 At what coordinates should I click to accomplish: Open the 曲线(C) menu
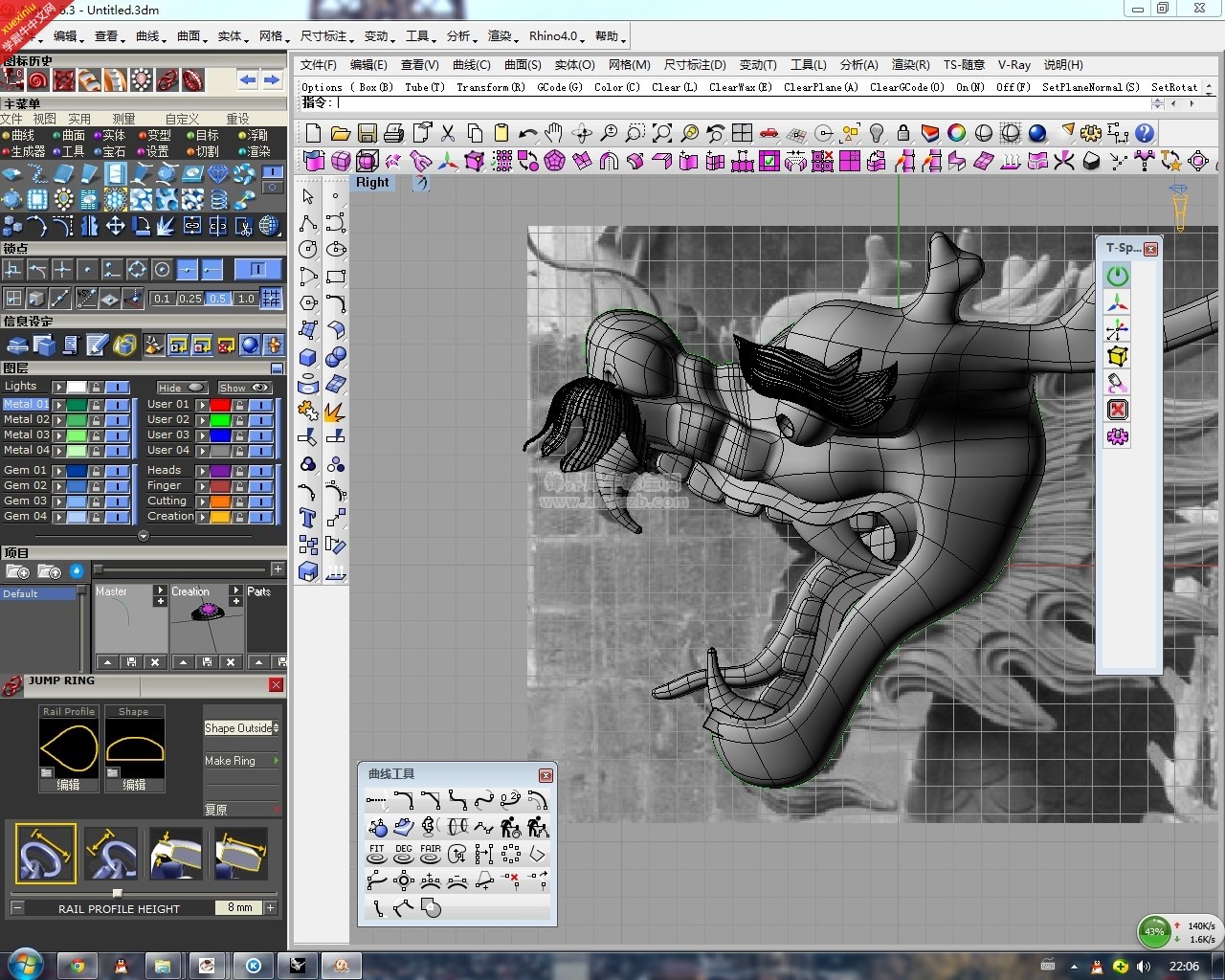[x=472, y=65]
